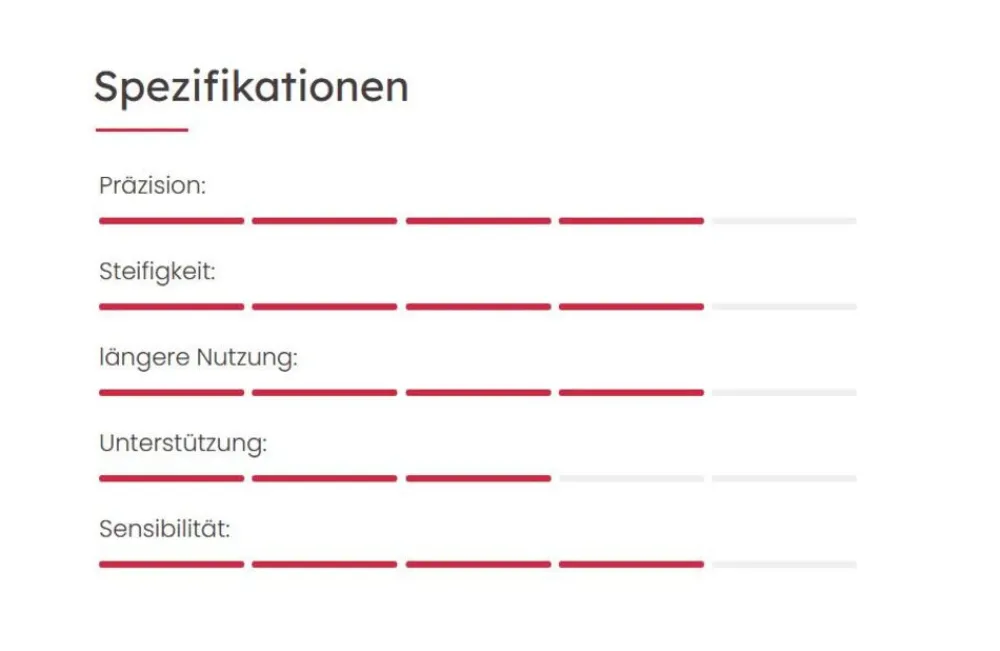Click the first segment of Sensibilität bar
This screenshot has width=1000, height=651.
[171, 565]
